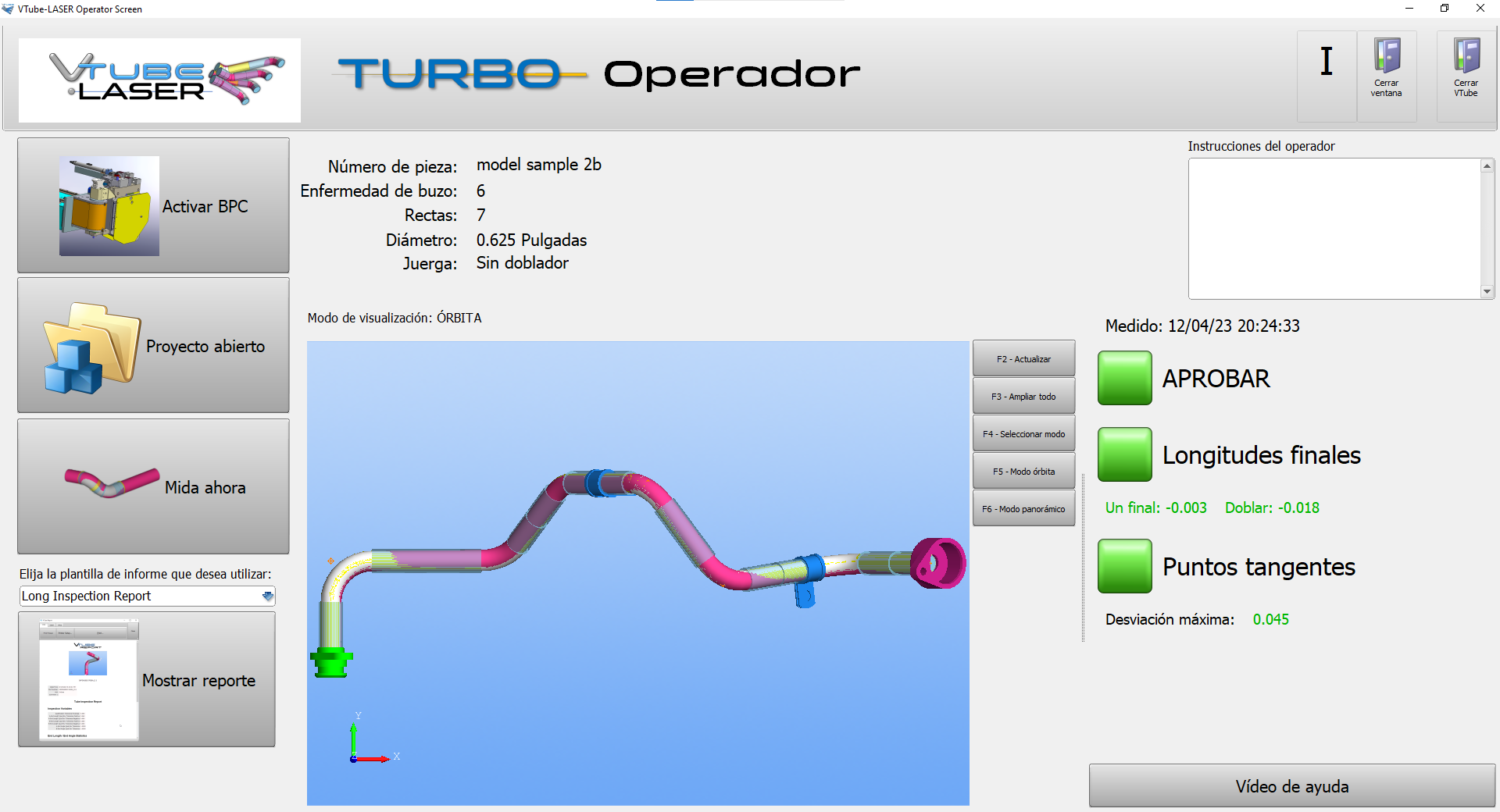
Task: Minimize the VTube-LASER Operator Screen window
Action: 1409,9
